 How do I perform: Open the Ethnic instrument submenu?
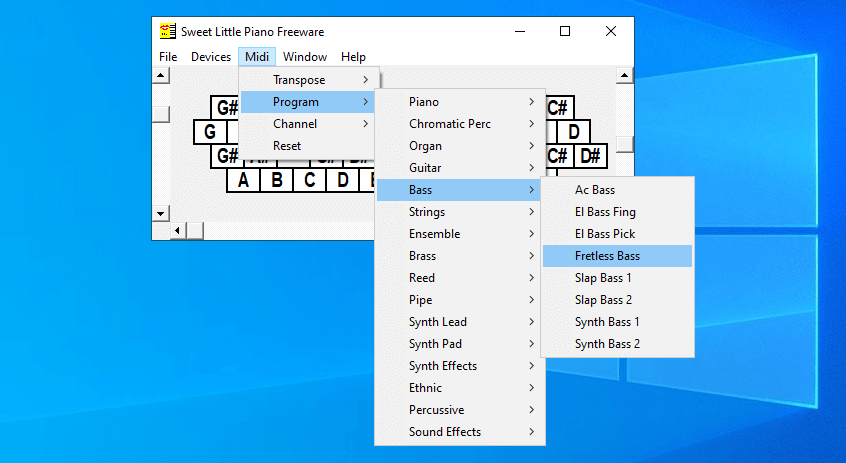[x=460, y=388]
